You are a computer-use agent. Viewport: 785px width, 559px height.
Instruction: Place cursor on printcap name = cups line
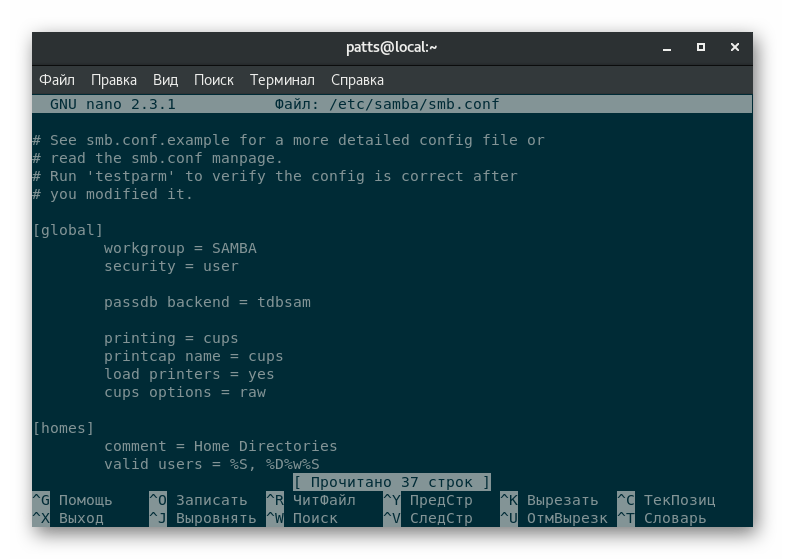193,356
